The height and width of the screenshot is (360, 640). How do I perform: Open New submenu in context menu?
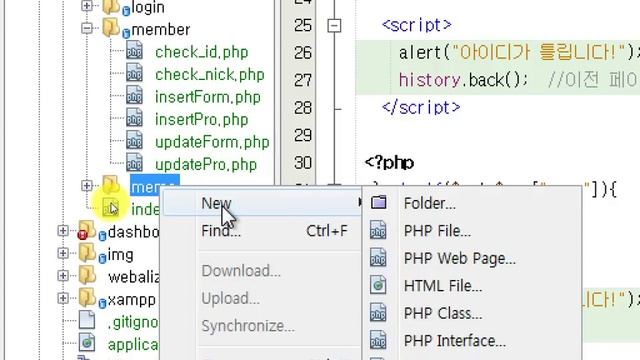262,203
